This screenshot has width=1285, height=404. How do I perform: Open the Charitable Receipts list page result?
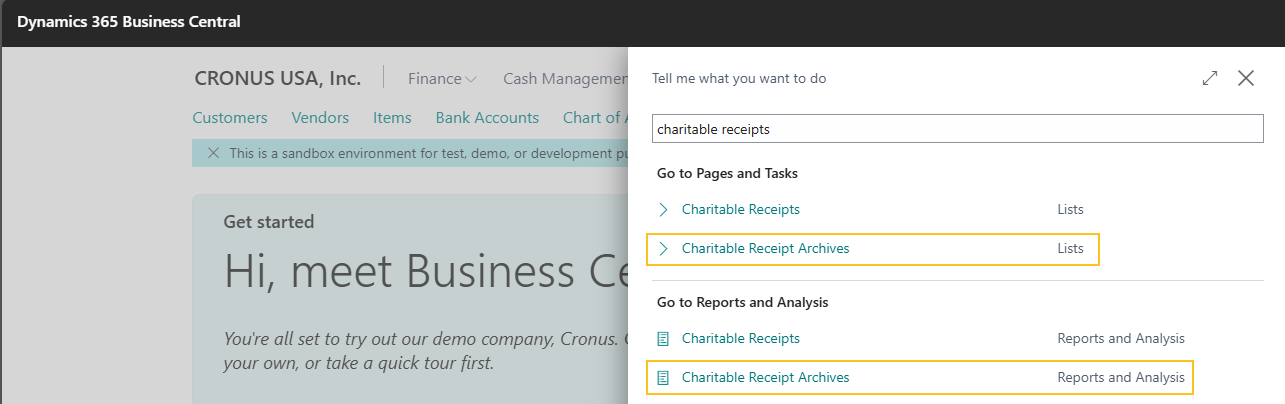[x=740, y=210]
